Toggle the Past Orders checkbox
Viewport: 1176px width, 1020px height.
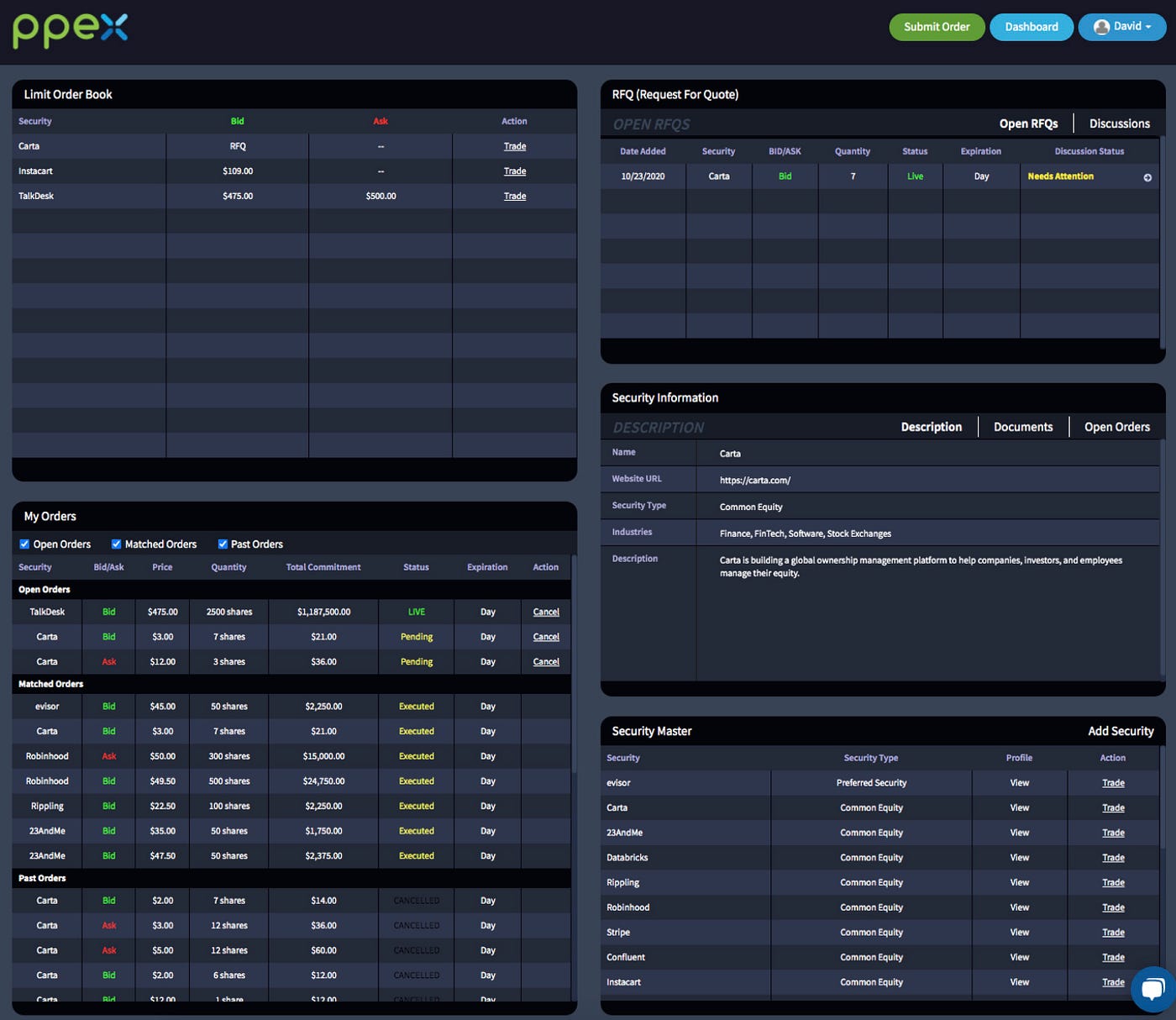[x=223, y=544]
